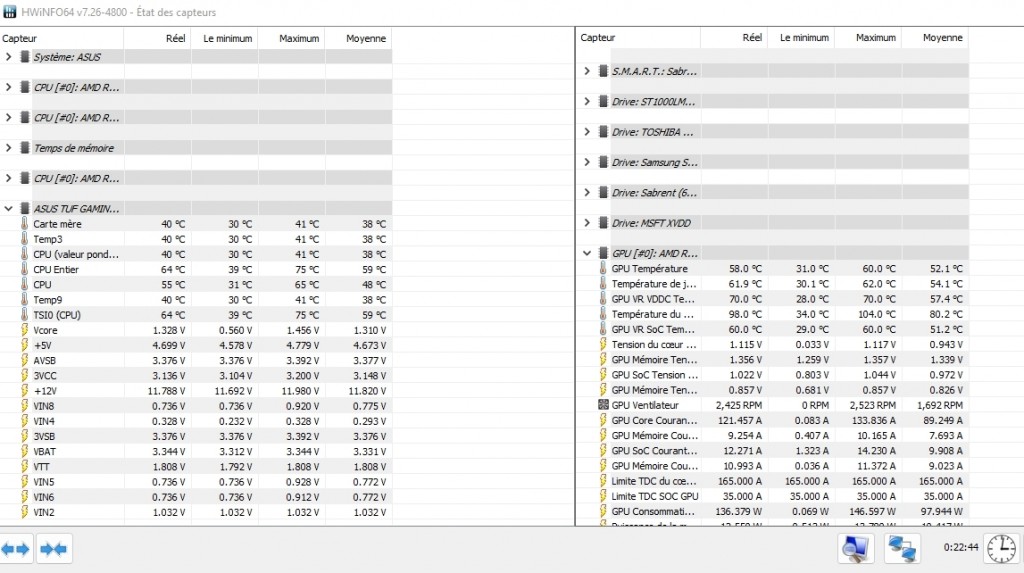
Task: Click the GPU VR VDDC Te... thermometer icon
Action: point(603,299)
